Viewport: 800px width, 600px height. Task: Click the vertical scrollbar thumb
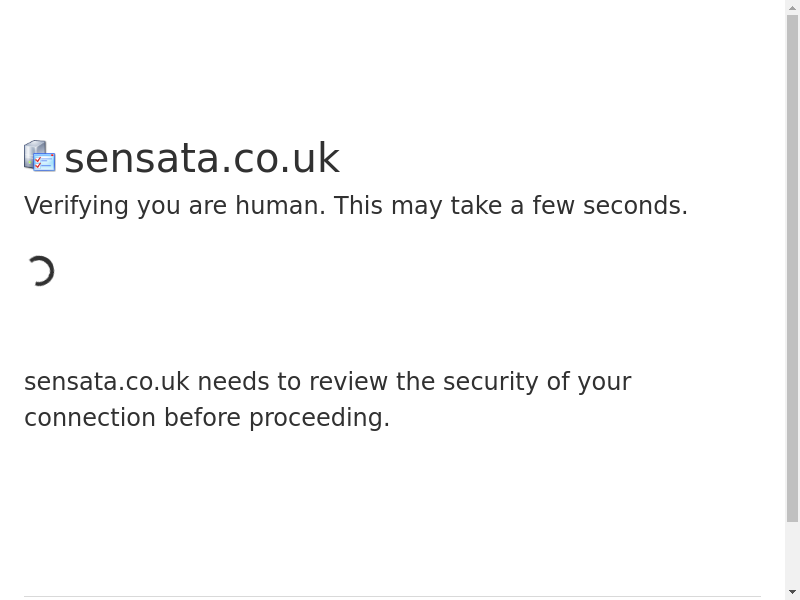[x=792, y=268]
